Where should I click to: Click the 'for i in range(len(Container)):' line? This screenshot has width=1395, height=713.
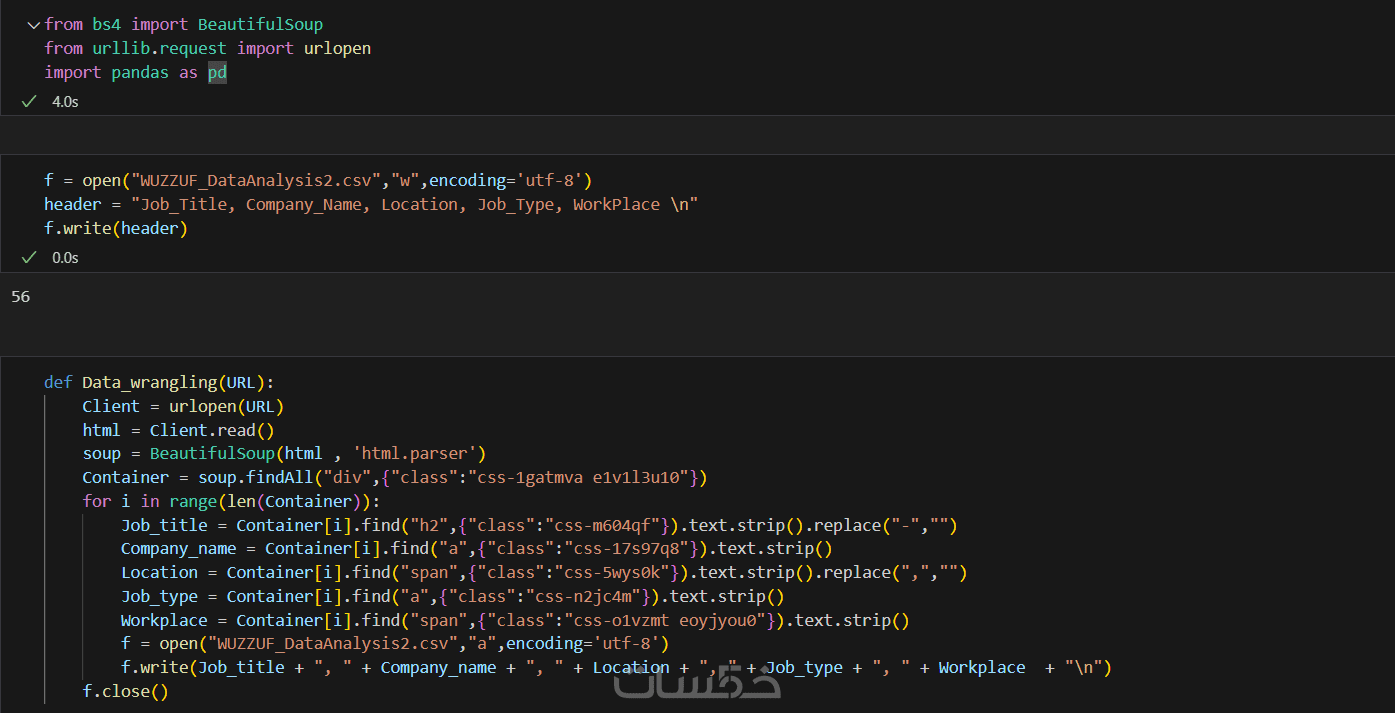click(231, 501)
